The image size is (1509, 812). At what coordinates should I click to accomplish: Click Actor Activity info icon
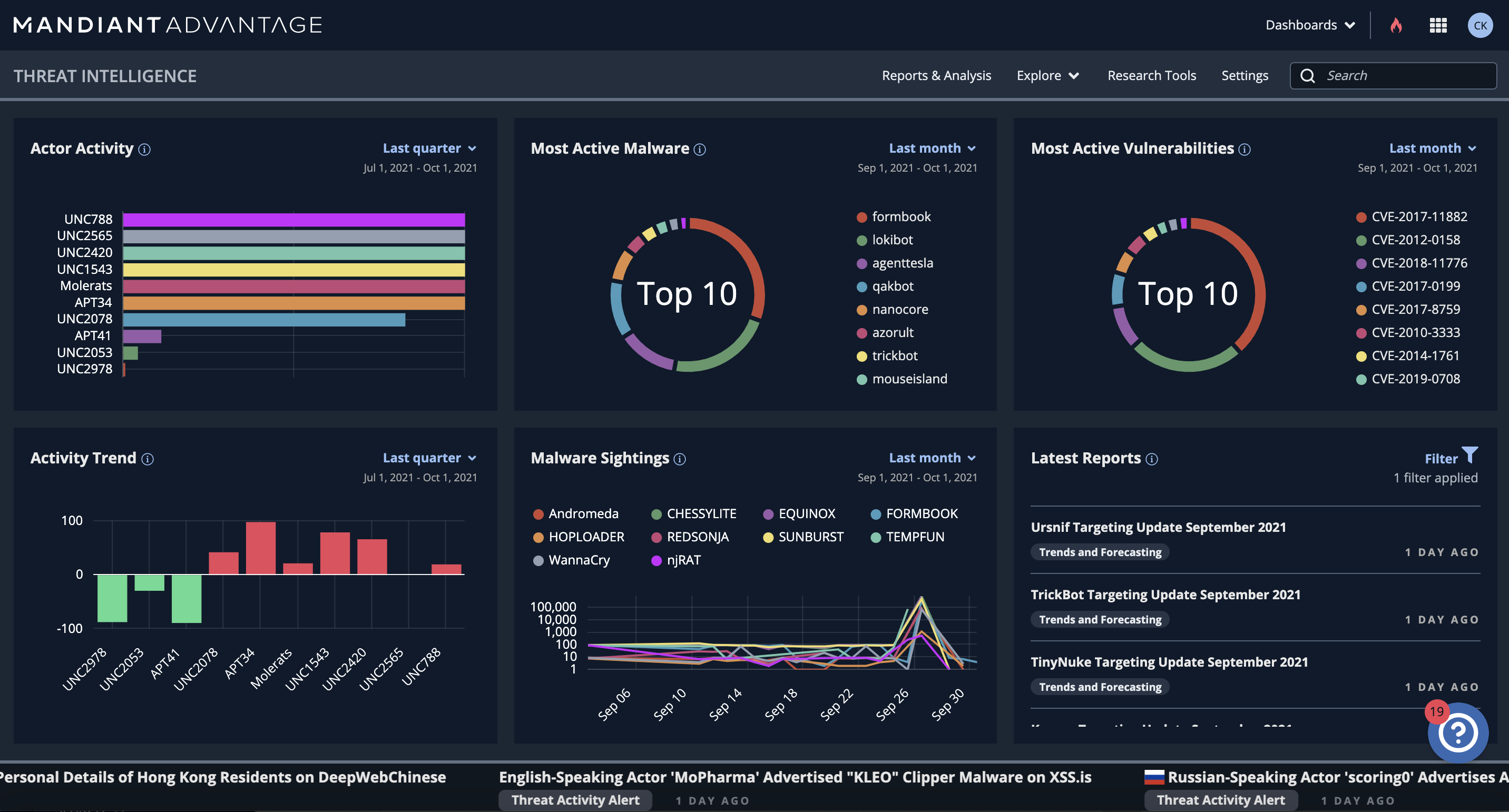[x=144, y=150]
